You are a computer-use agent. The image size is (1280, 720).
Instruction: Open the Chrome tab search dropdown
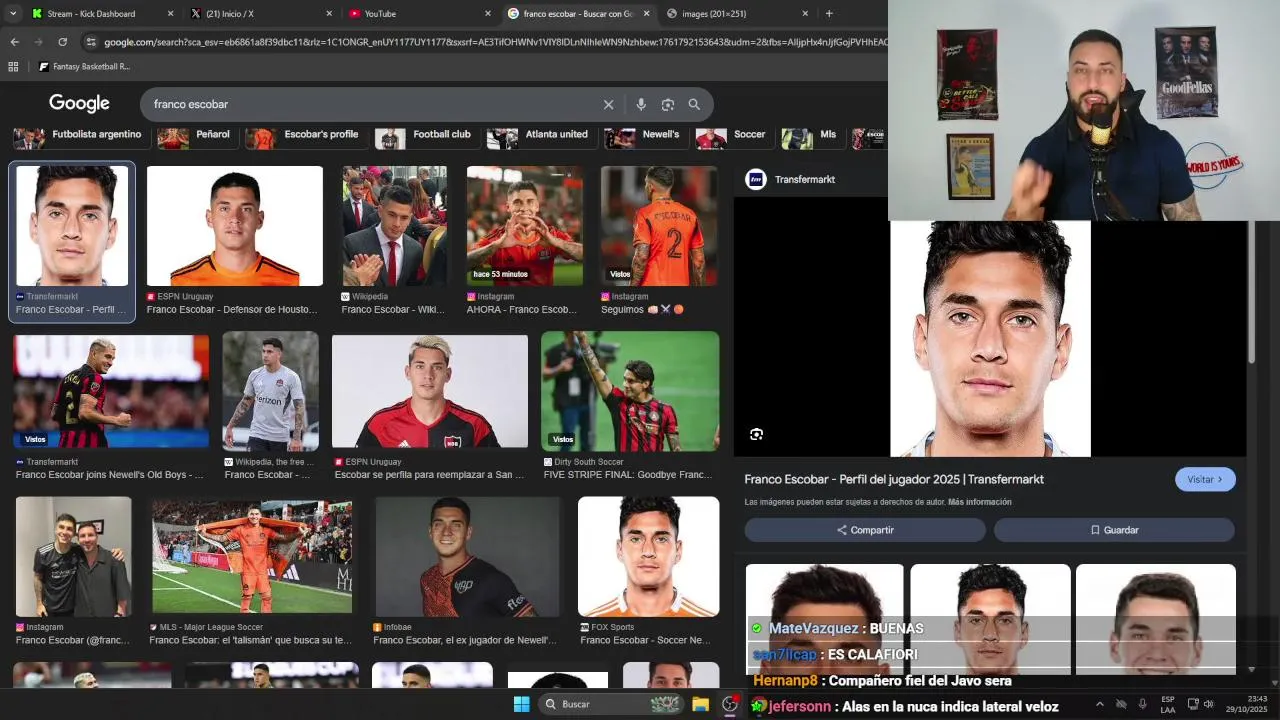point(13,14)
